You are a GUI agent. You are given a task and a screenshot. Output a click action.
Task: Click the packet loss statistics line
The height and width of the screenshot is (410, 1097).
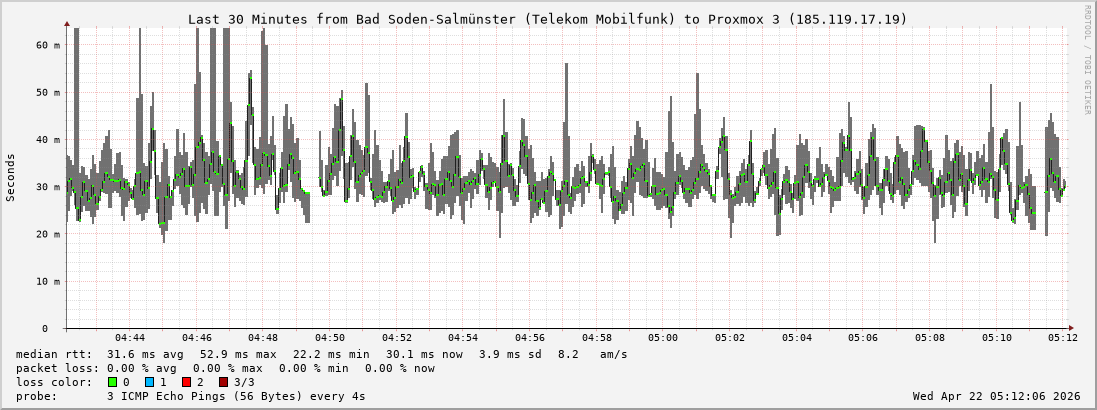225,368
